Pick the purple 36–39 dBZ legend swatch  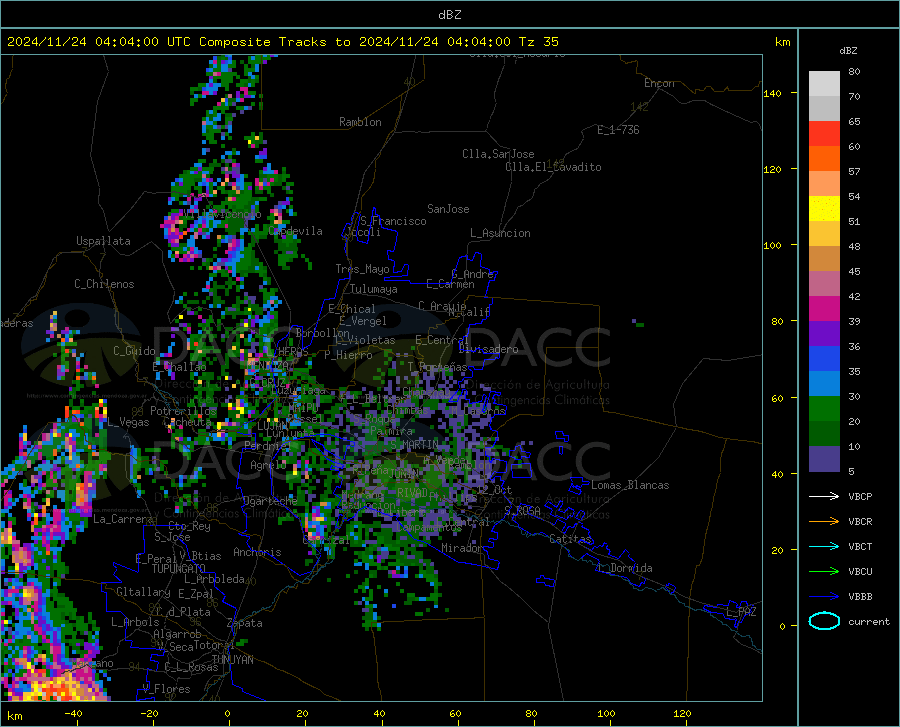pyautogui.click(x=824, y=334)
